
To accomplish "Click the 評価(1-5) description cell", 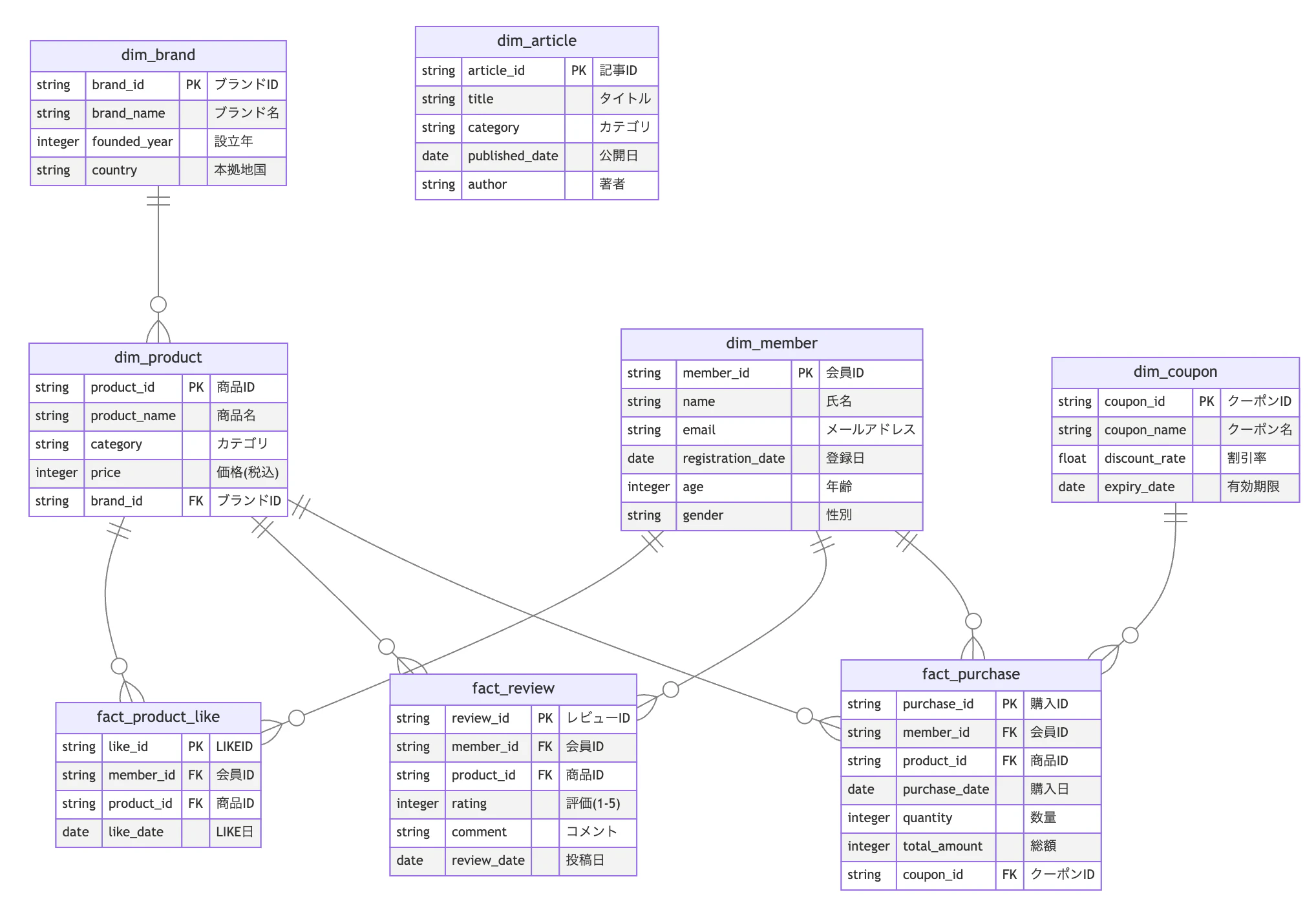I will coord(598,803).
